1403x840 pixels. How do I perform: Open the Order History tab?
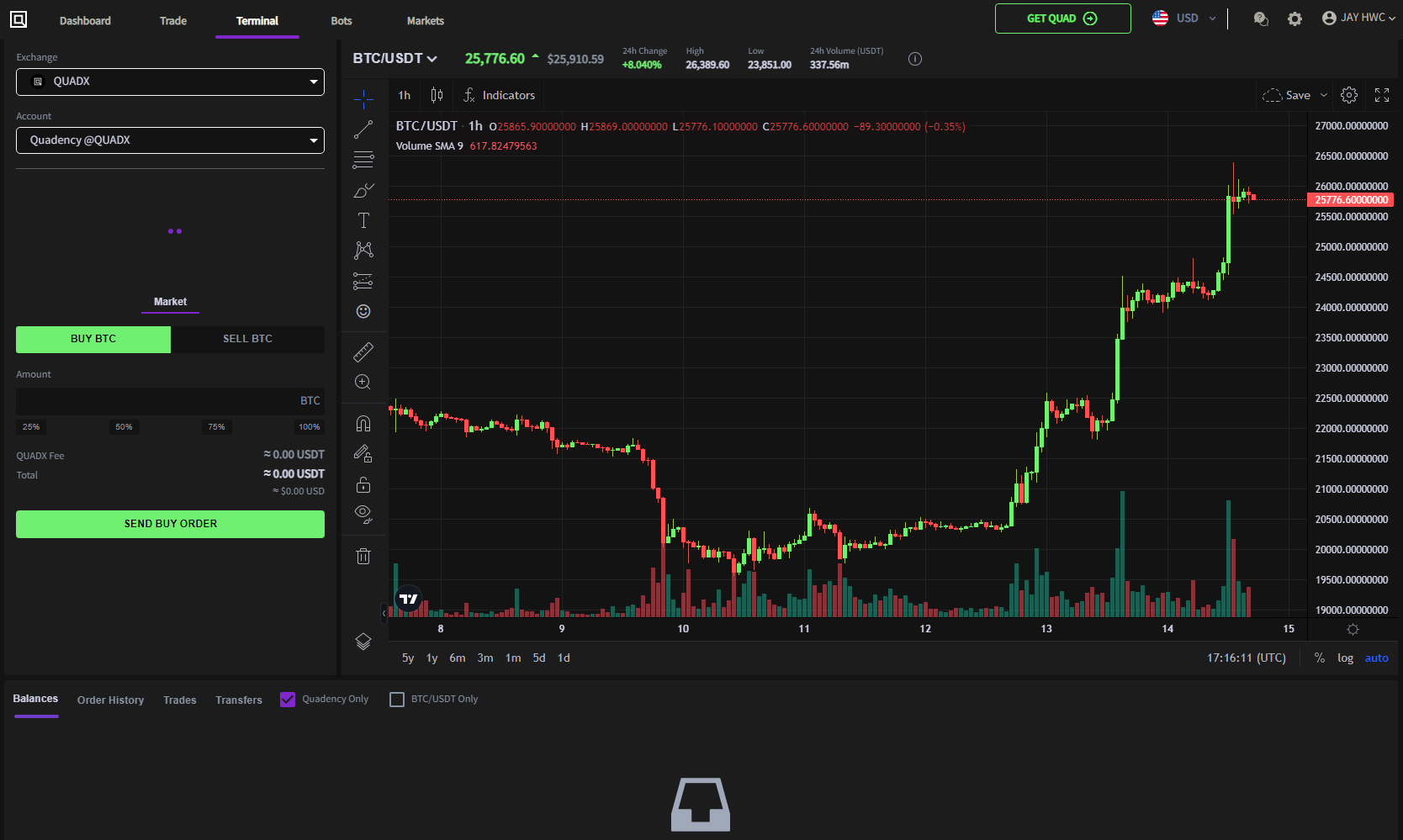[110, 700]
